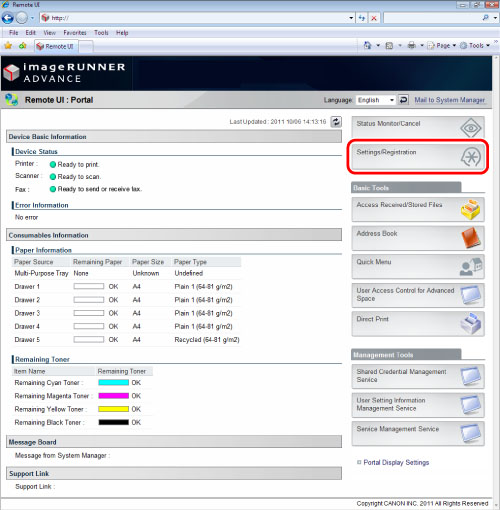Open Access Received/Stored Files inbox icon
Screen dimensions: 500x510
click(471, 209)
